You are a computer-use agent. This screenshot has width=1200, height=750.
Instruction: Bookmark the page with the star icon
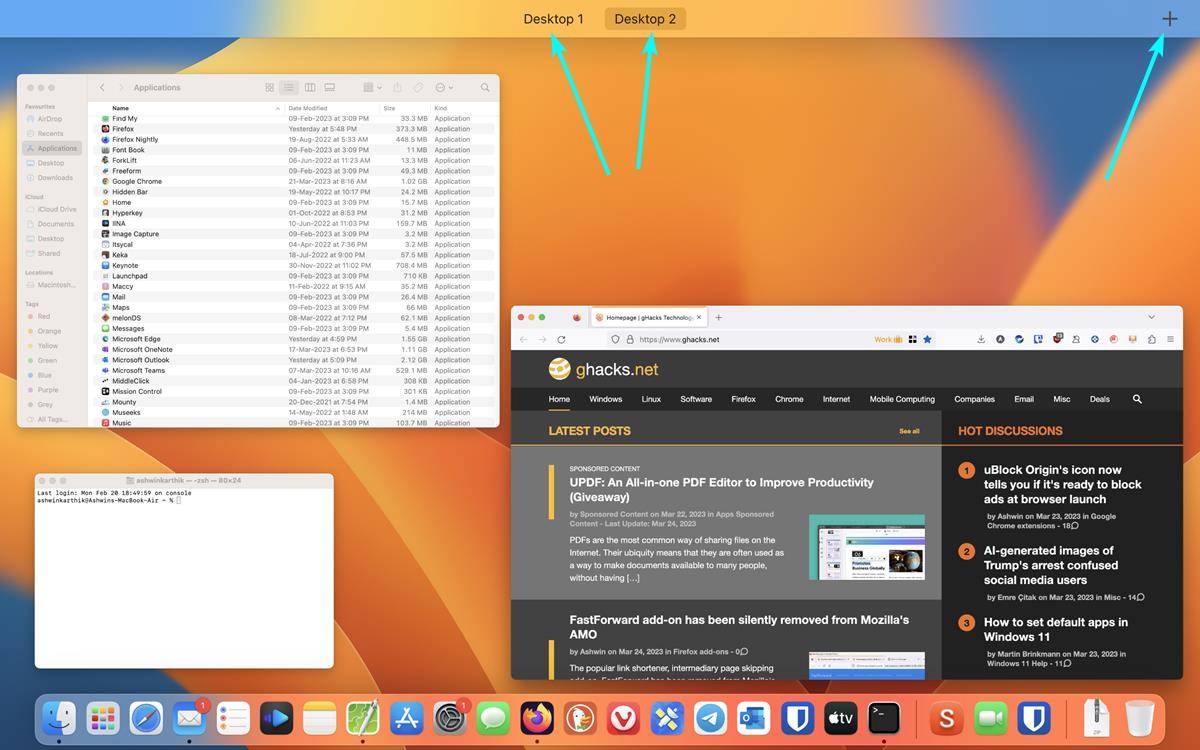click(x=927, y=339)
